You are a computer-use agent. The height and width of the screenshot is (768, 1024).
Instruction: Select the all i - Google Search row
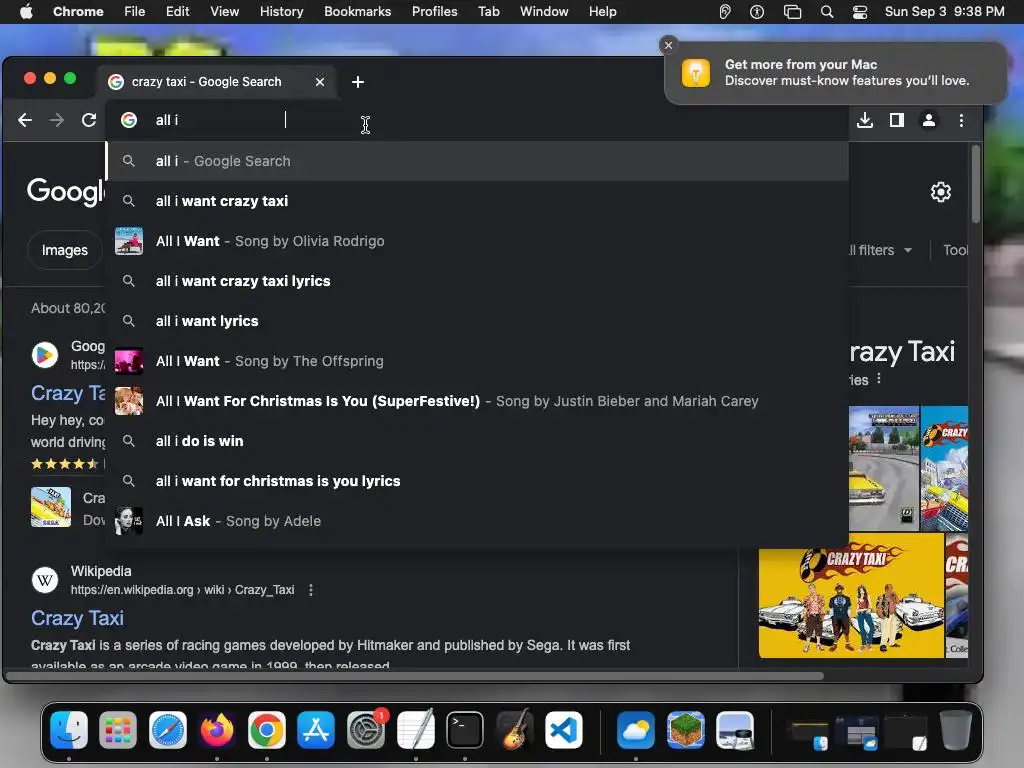pos(478,161)
